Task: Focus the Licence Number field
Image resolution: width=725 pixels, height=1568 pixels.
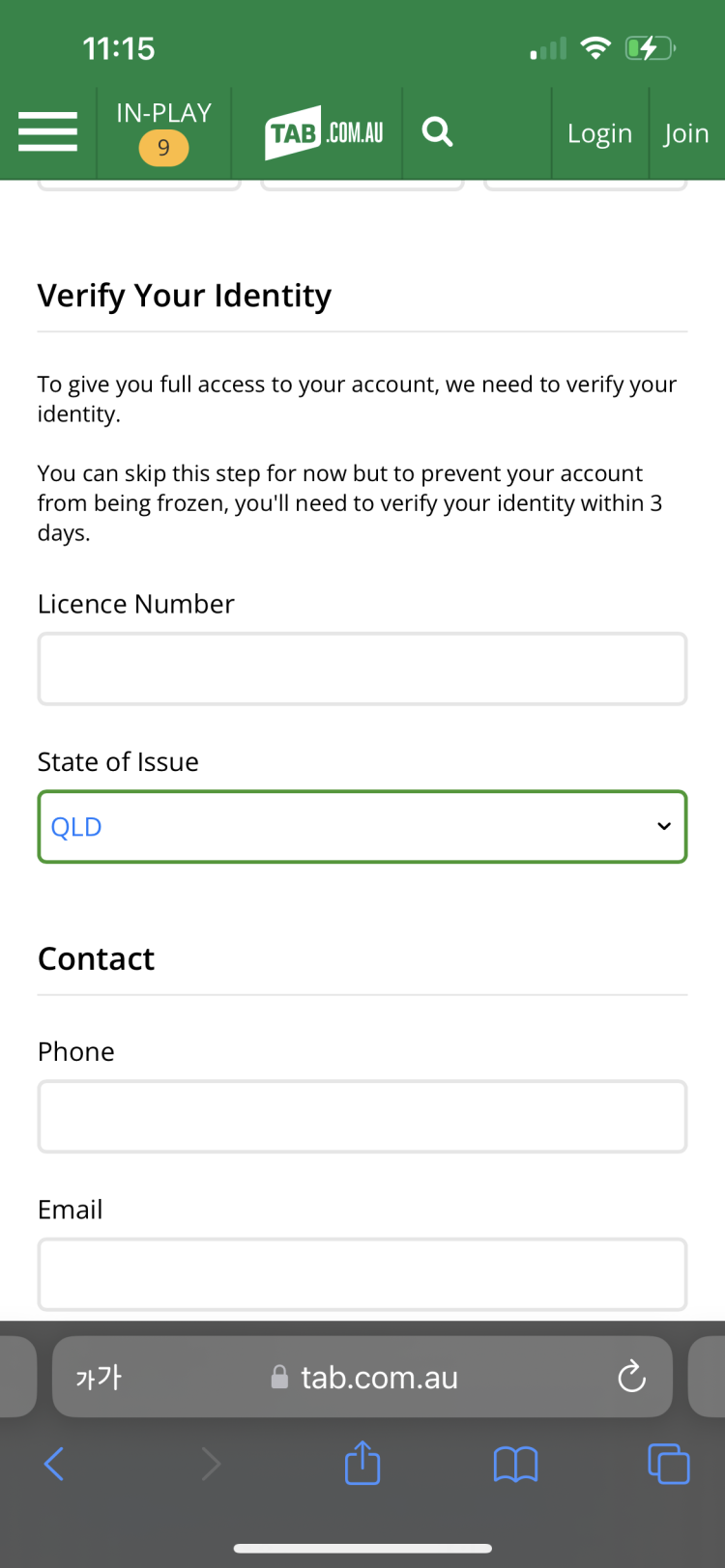Action: pos(362,669)
